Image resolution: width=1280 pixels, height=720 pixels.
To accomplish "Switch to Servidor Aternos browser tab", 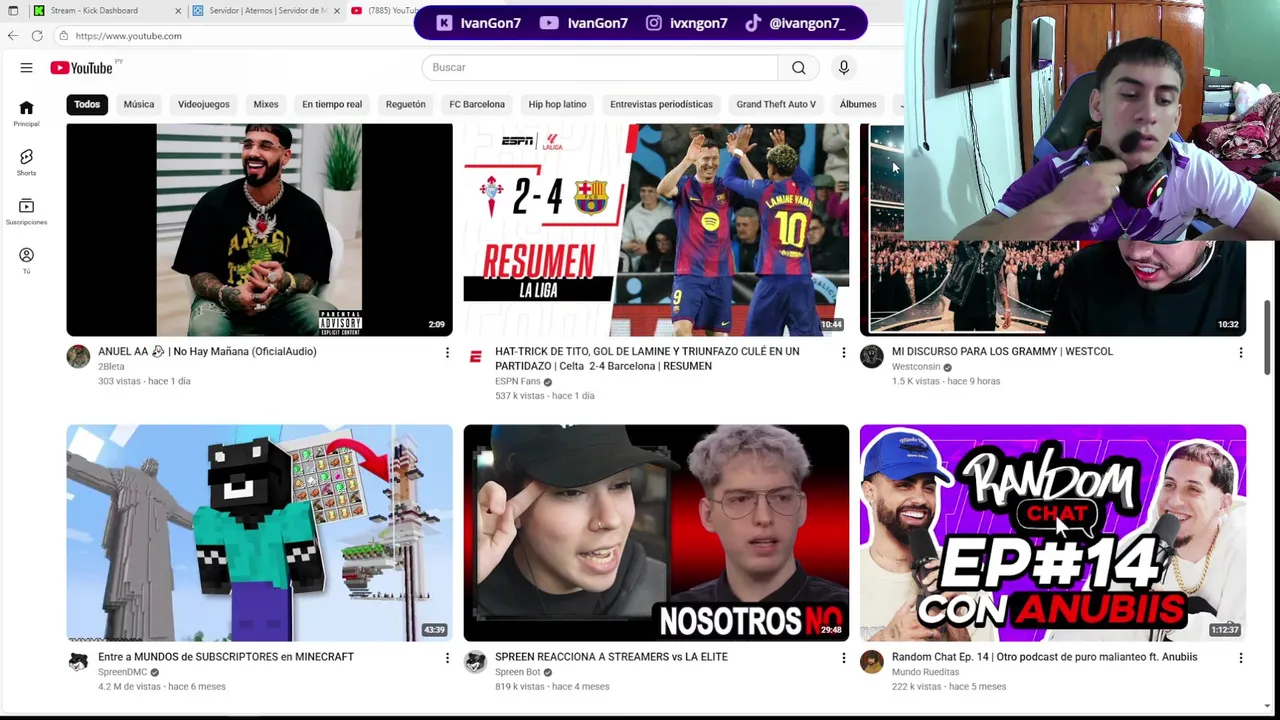I will [267, 11].
